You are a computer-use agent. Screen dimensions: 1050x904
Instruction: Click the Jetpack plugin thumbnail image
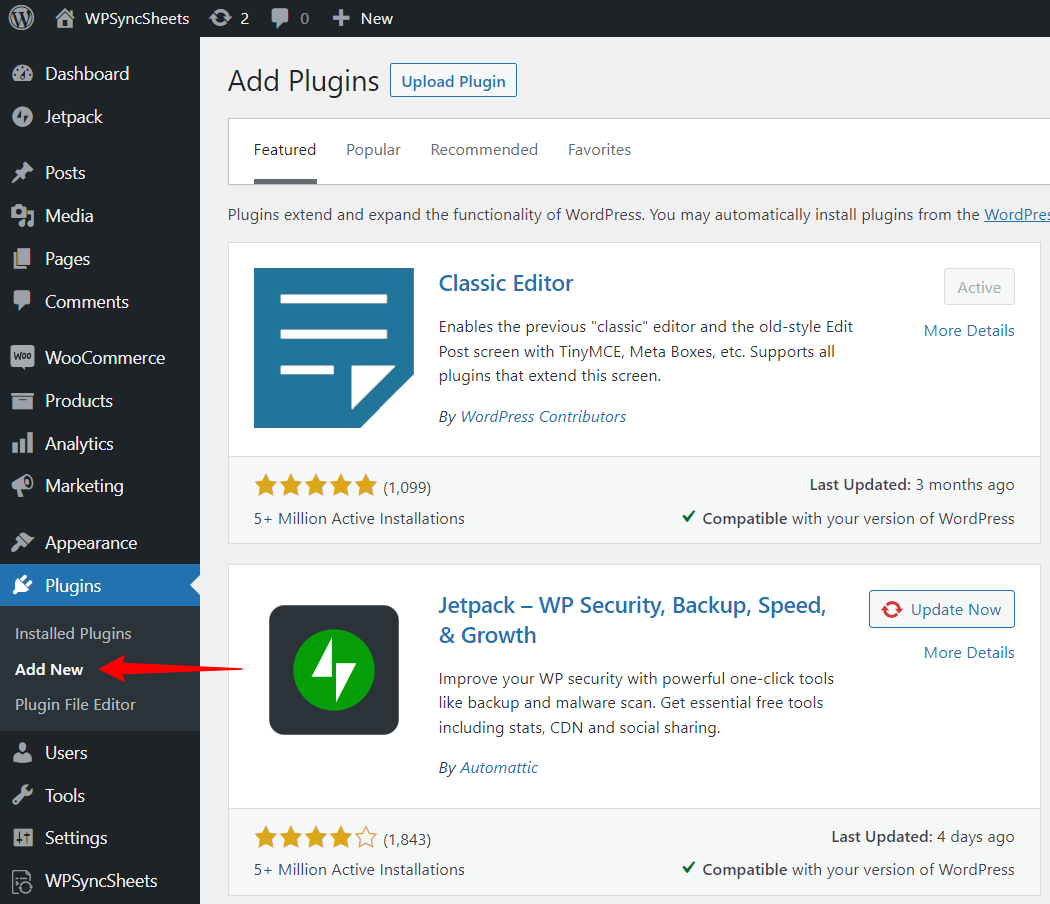click(x=334, y=670)
